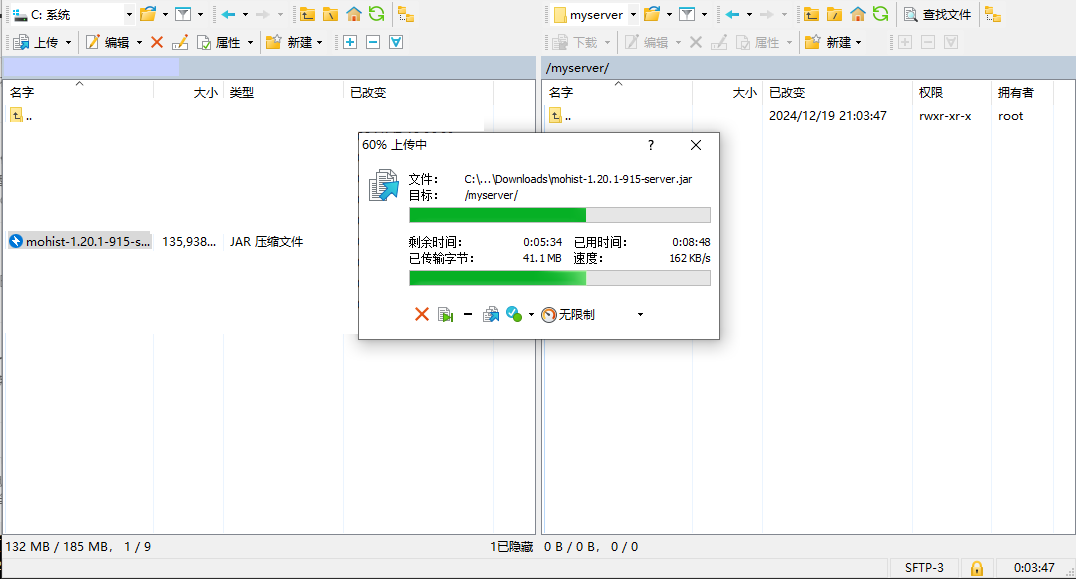Image resolution: width=1076 pixels, height=579 pixels.
Task: Expand the 无限制 speed limit dropdown
Action: (x=640, y=314)
